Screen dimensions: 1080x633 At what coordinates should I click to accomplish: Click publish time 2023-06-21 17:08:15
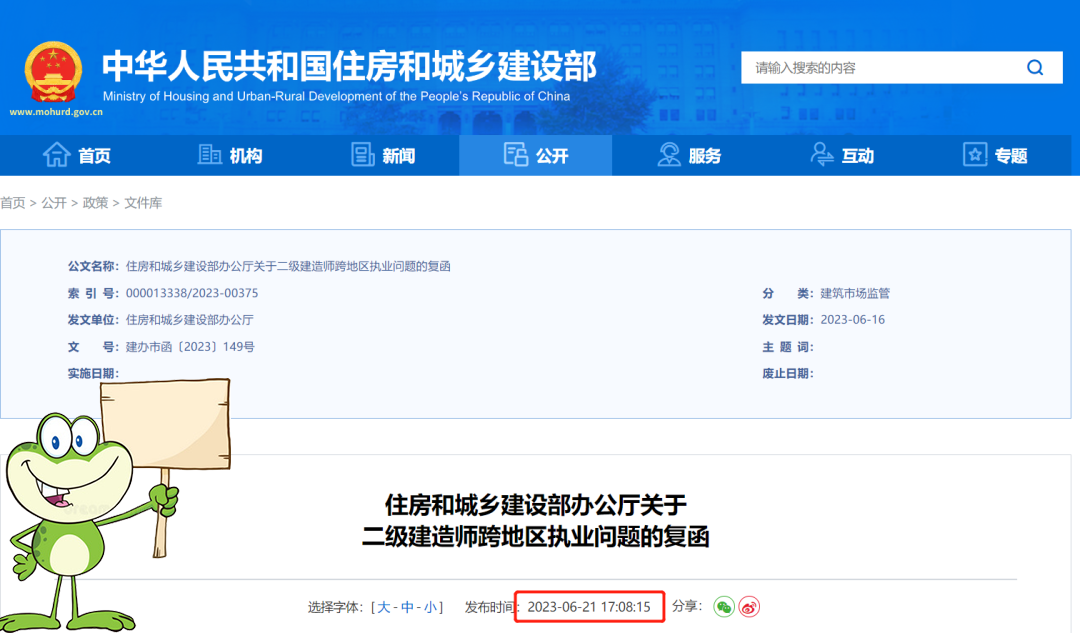[x=589, y=607]
